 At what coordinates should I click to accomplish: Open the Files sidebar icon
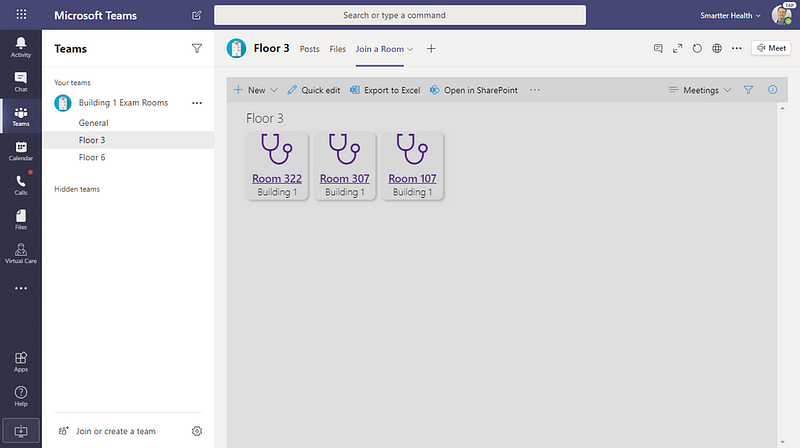(x=21, y=219)
